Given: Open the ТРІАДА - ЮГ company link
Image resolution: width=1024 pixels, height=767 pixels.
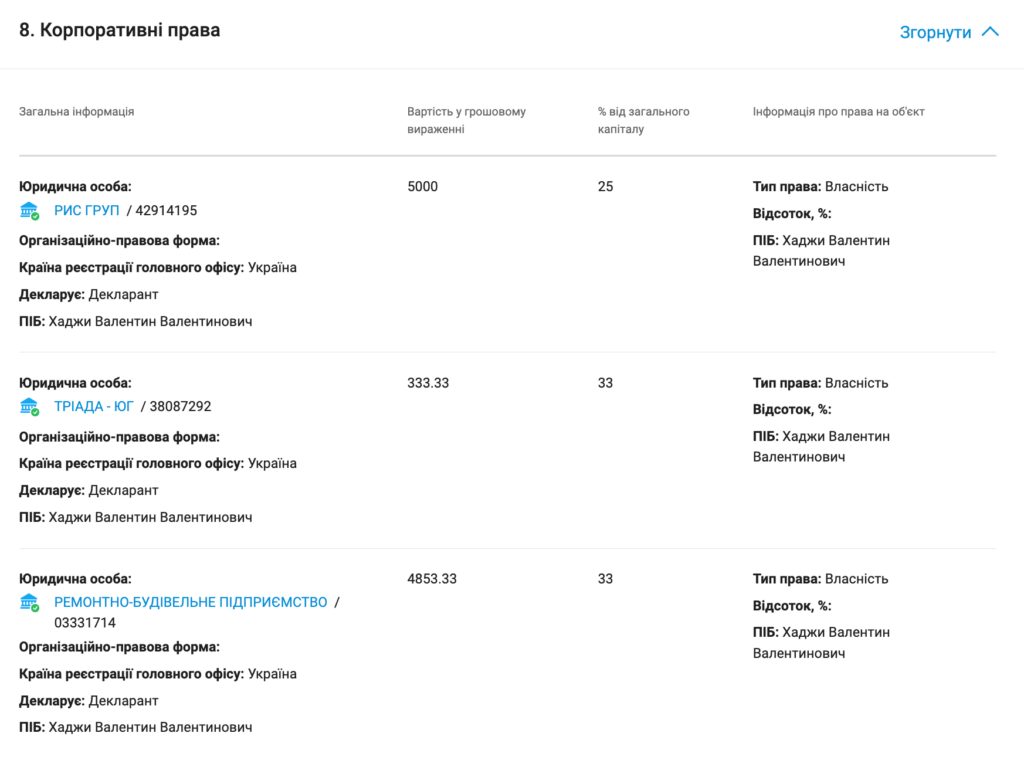Looking at the screenshot, I should click(x=94, y=406).
